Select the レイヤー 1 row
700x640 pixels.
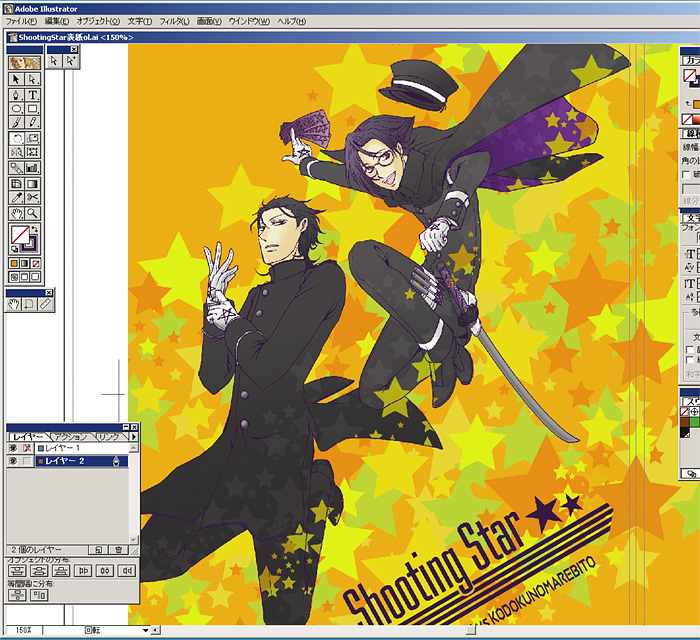[x=82, y=448]
